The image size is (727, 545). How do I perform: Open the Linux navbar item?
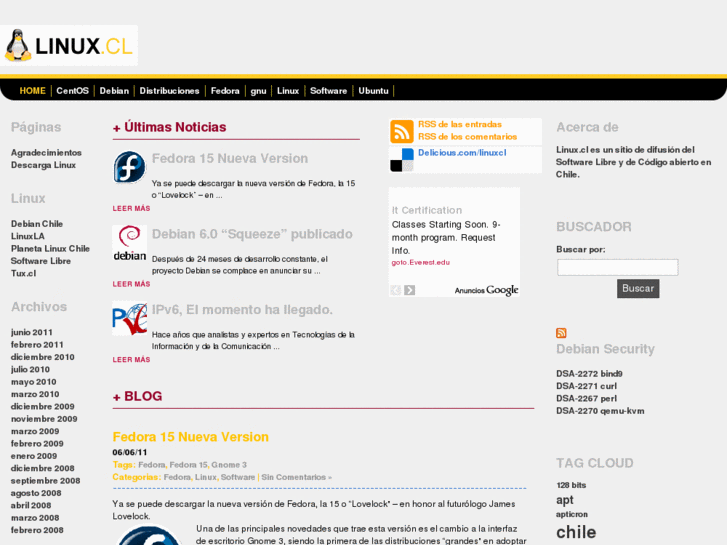click(288, 91)
